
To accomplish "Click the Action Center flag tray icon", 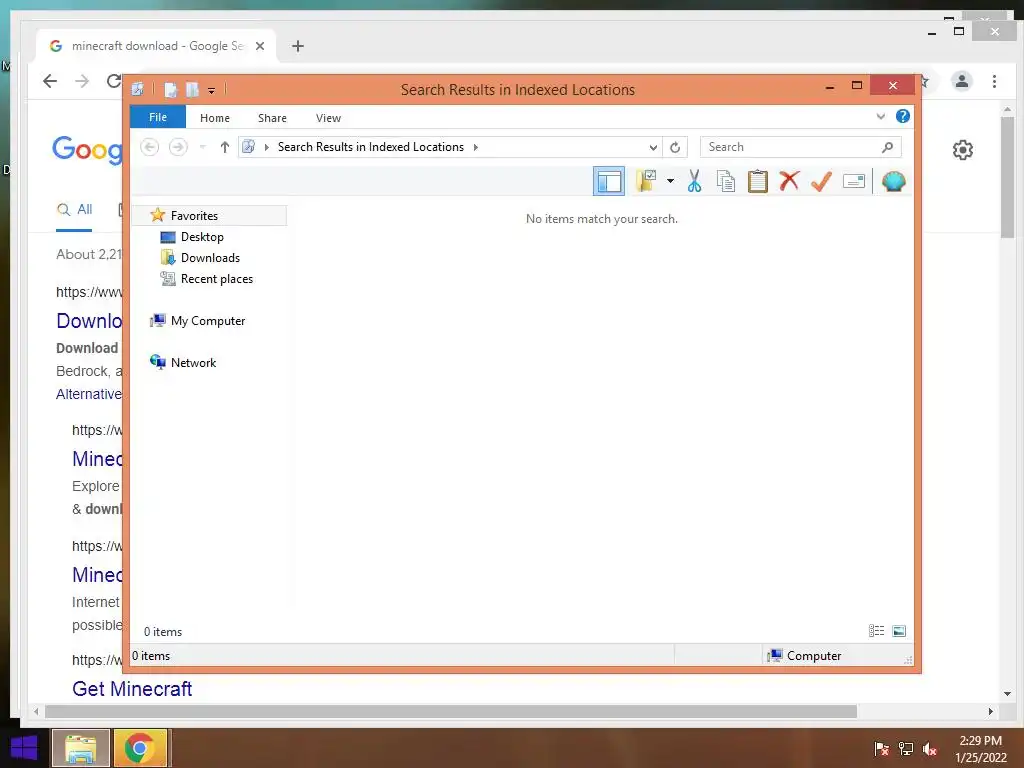I will coord(881,749).
